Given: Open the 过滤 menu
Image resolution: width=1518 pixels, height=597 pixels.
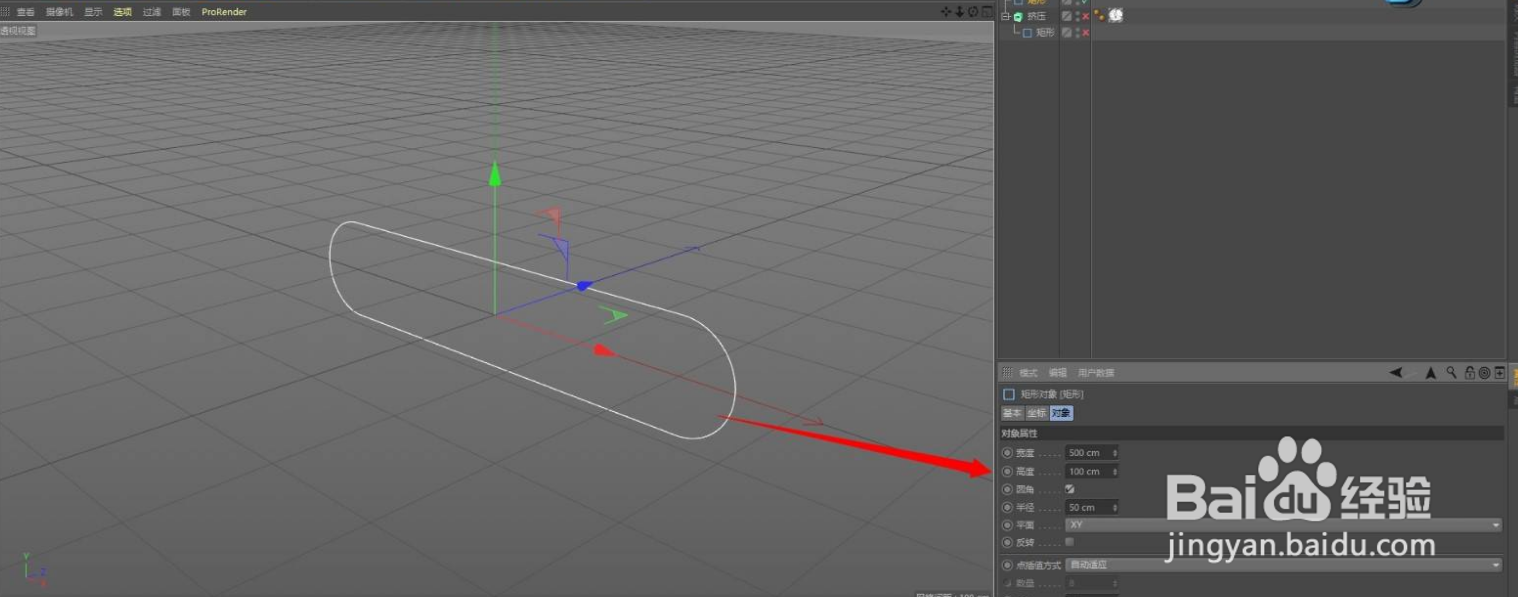Looking at the screenshot, I should [x=152, y=12].
